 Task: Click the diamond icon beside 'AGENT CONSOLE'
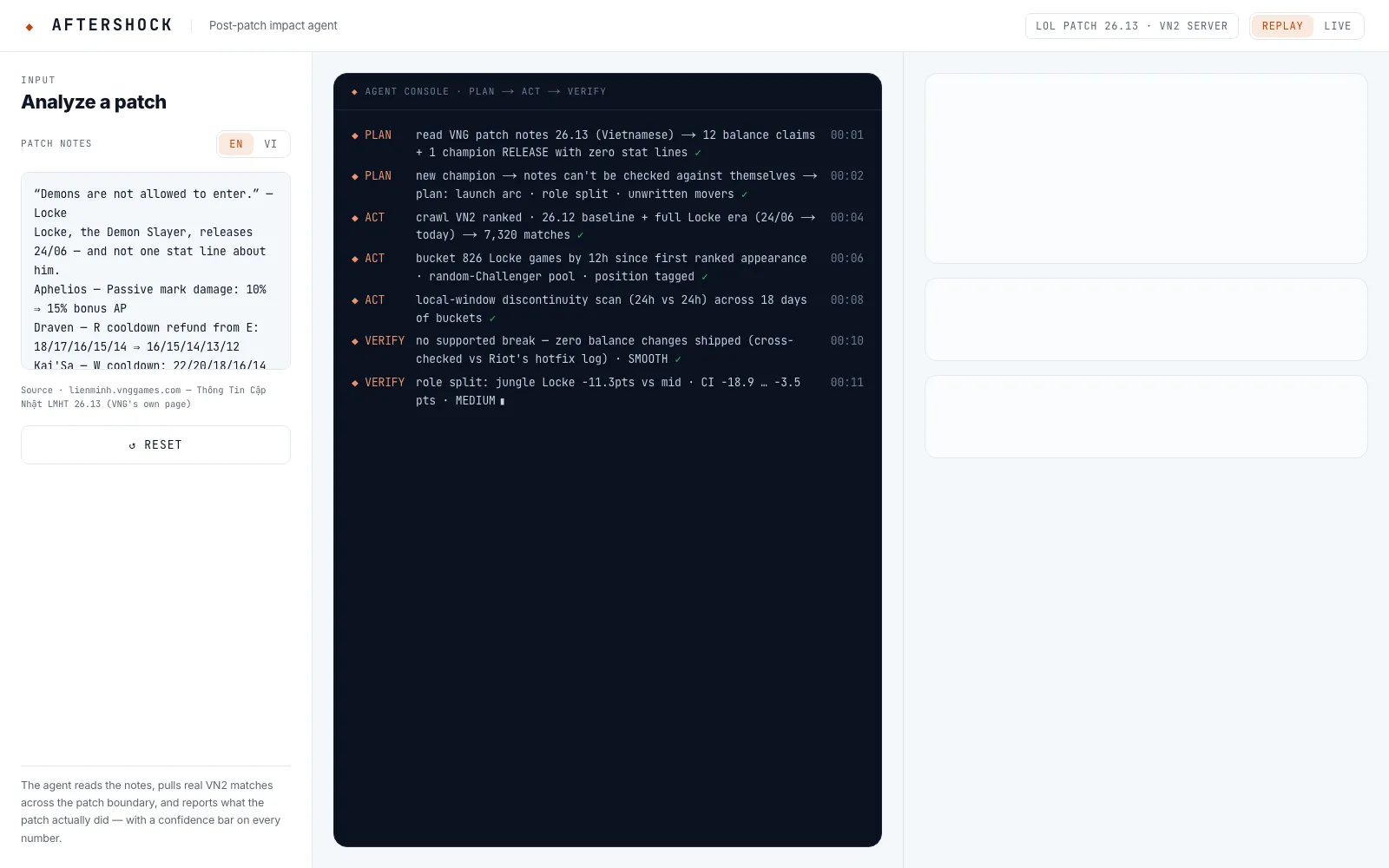click(x=354, y=92)
